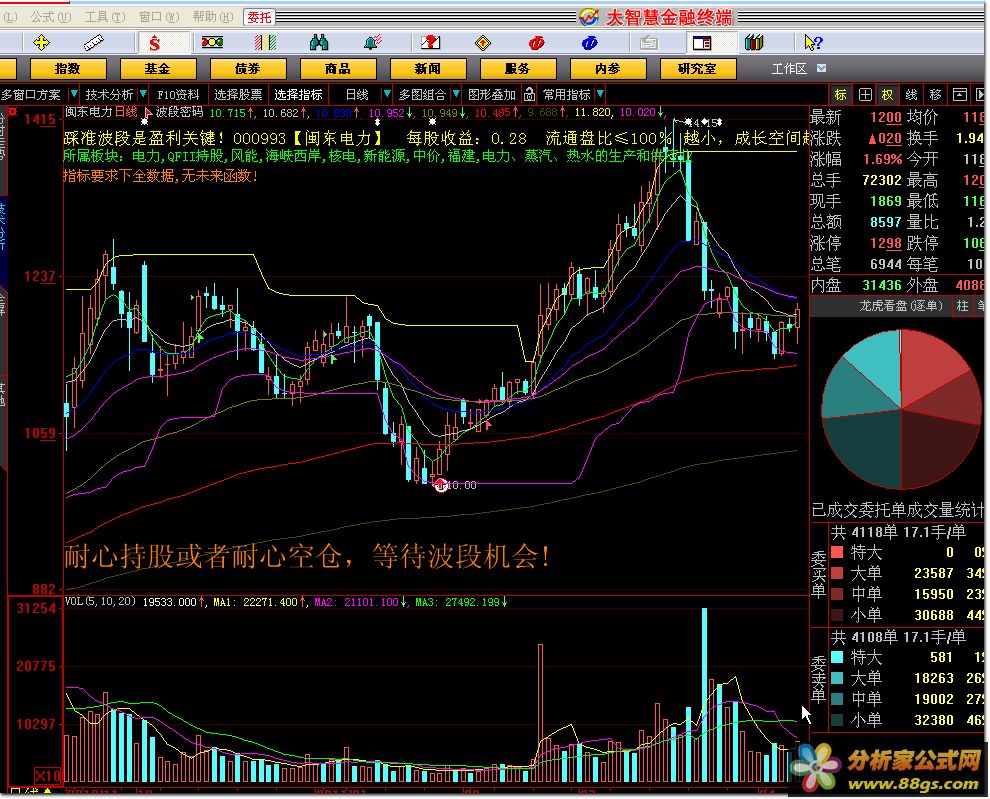Viewport: 990px width, 799px height.
Task: Switch to 柱 bar view in 龙虎看盘
Action: (x=962, y=306)
